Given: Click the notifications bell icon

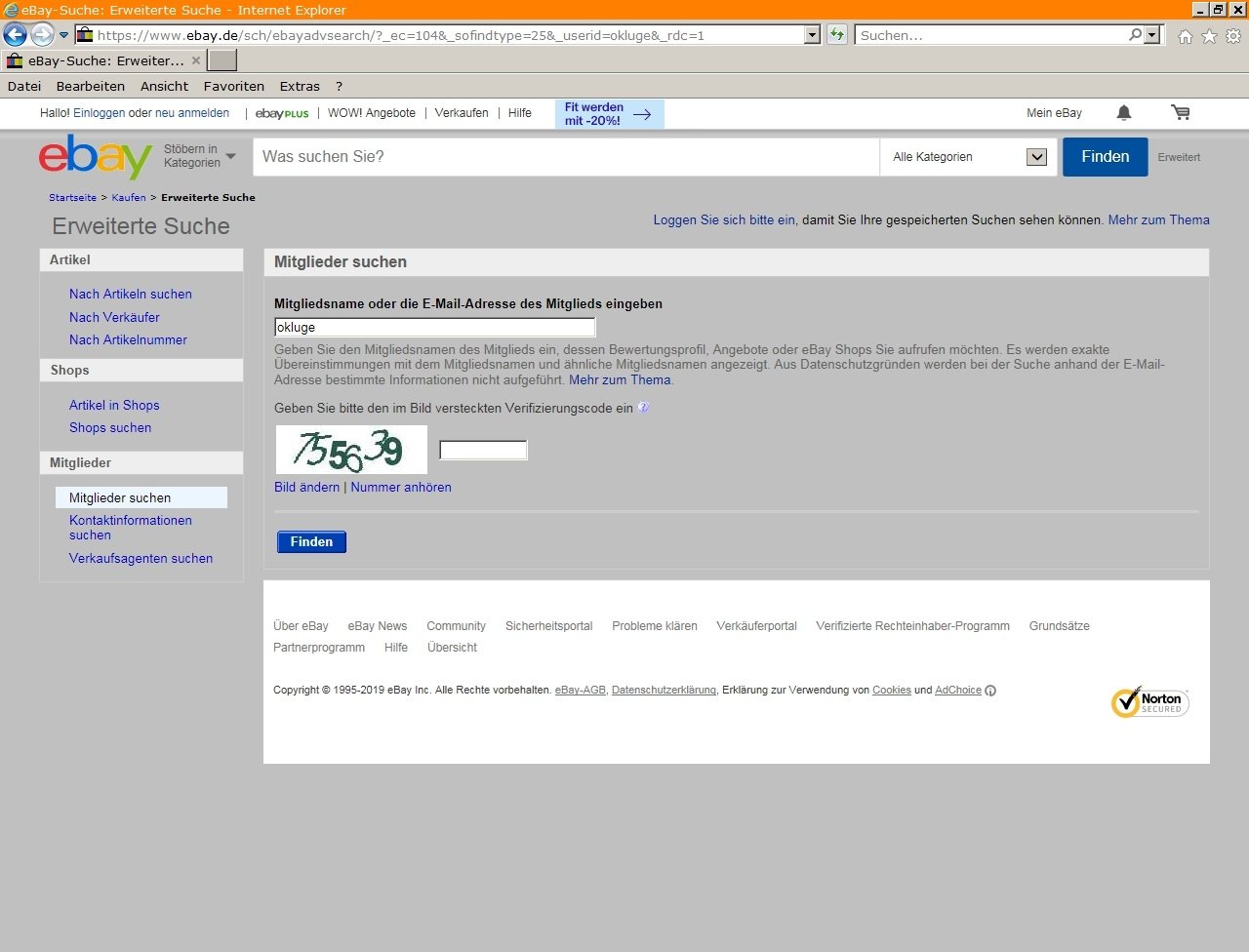Looking at the screenshot, I should [1124, 113].
